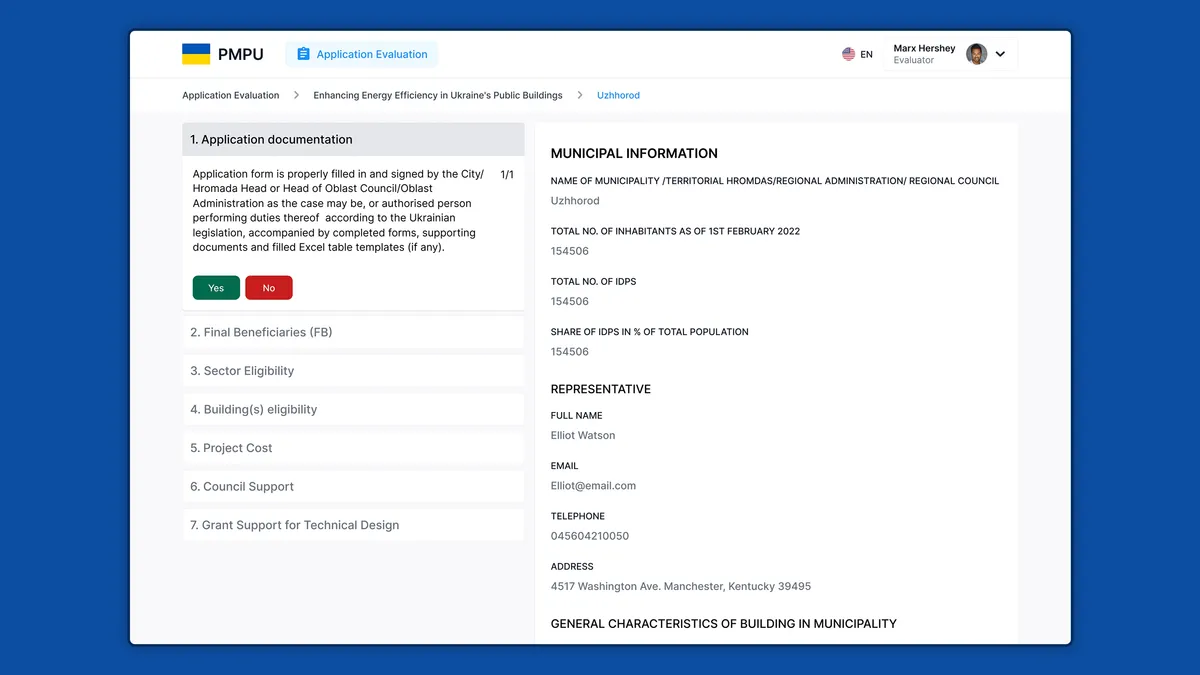Expand Final Beneficiaries (FB) section
Viewport: 1200px width, 675px height.
pyautogui.click(x=353, y=332)
